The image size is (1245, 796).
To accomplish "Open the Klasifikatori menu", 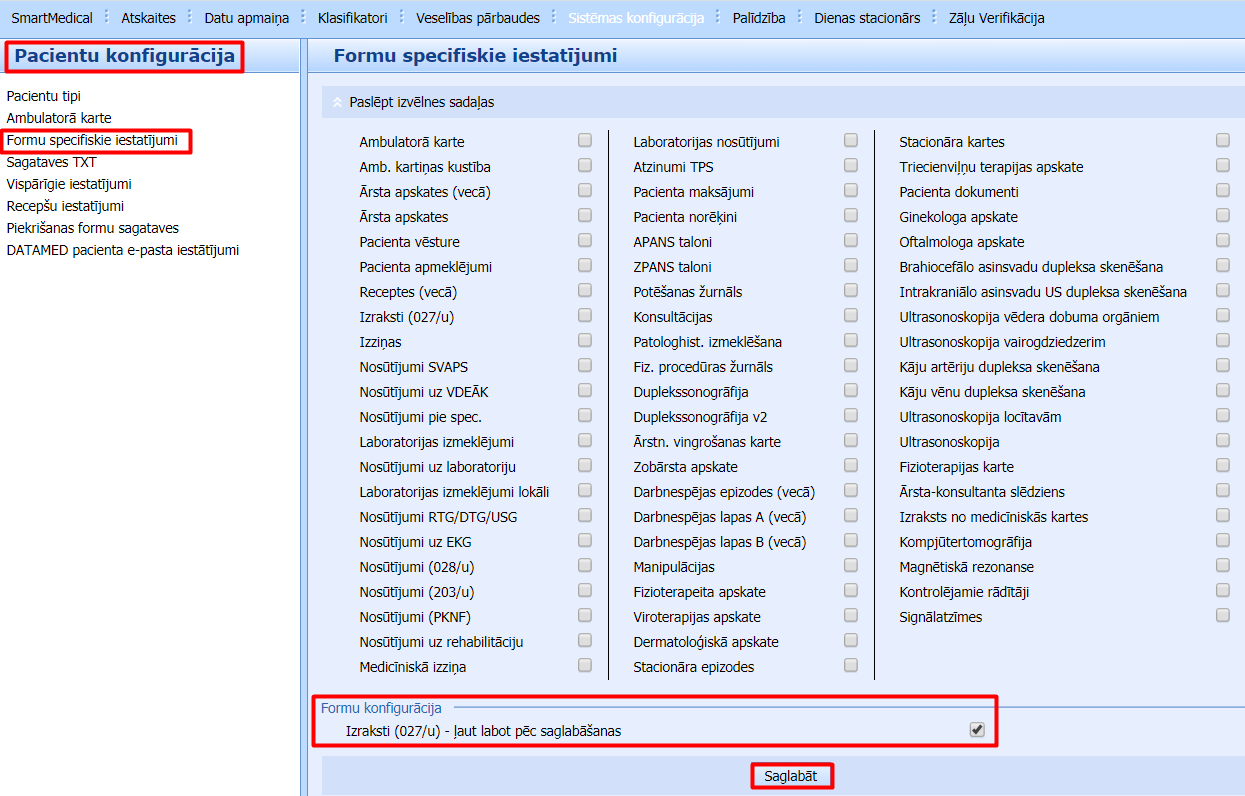I will click(353, 18).
